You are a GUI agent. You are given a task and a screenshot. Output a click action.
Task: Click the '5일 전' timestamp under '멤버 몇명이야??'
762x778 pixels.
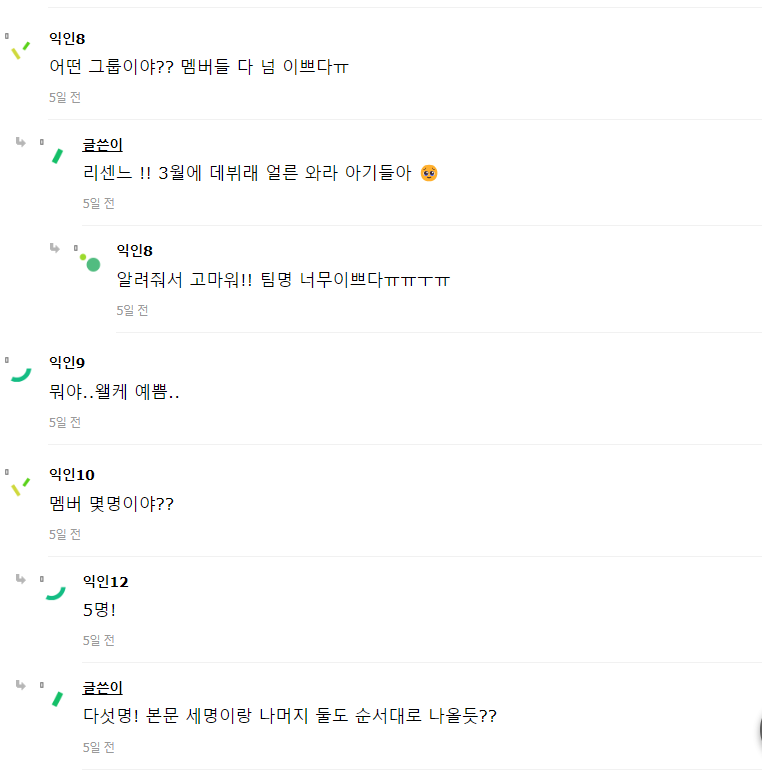click(x=65, y=535)
